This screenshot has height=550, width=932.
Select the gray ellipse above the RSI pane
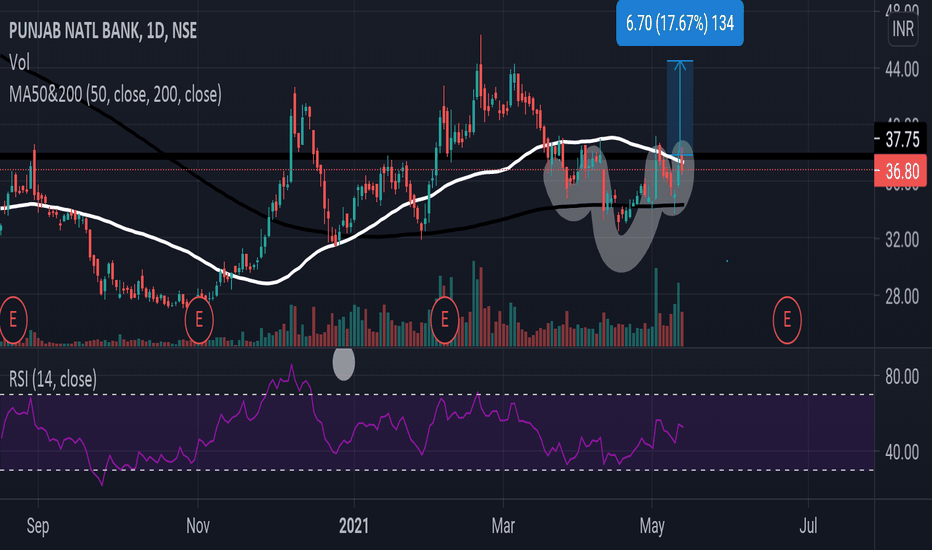point(343,363)
